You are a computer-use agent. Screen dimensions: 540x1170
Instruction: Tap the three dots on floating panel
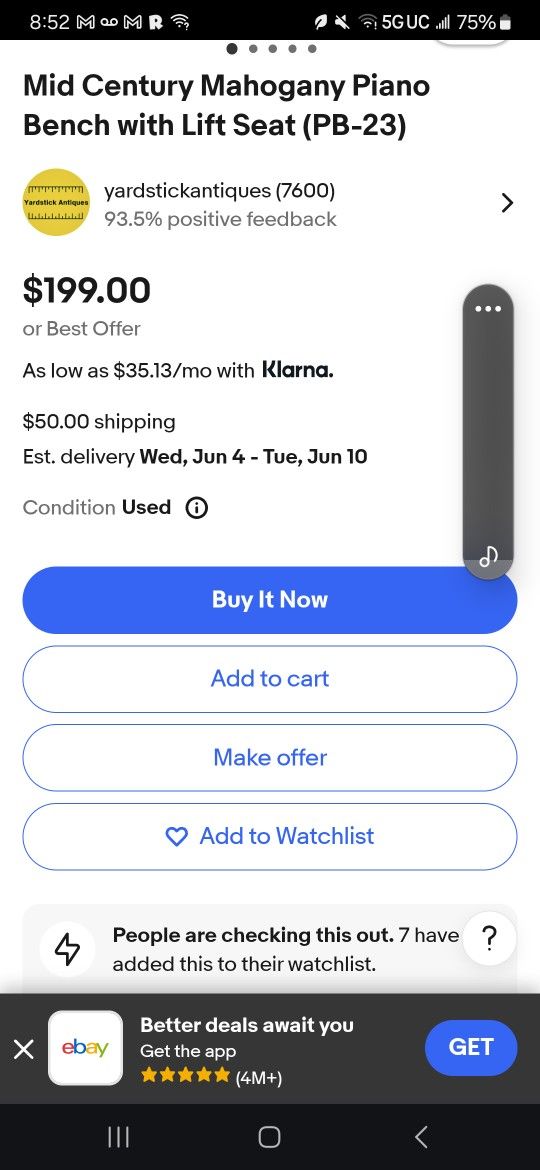(488, 309)
